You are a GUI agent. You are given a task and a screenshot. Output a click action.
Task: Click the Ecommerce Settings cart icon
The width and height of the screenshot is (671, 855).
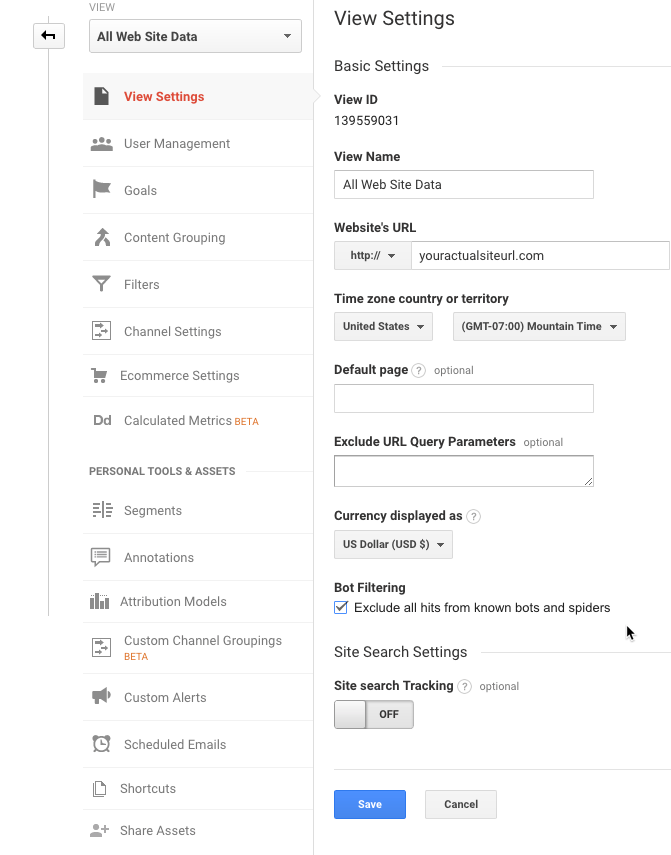click(x=100, y=376)
